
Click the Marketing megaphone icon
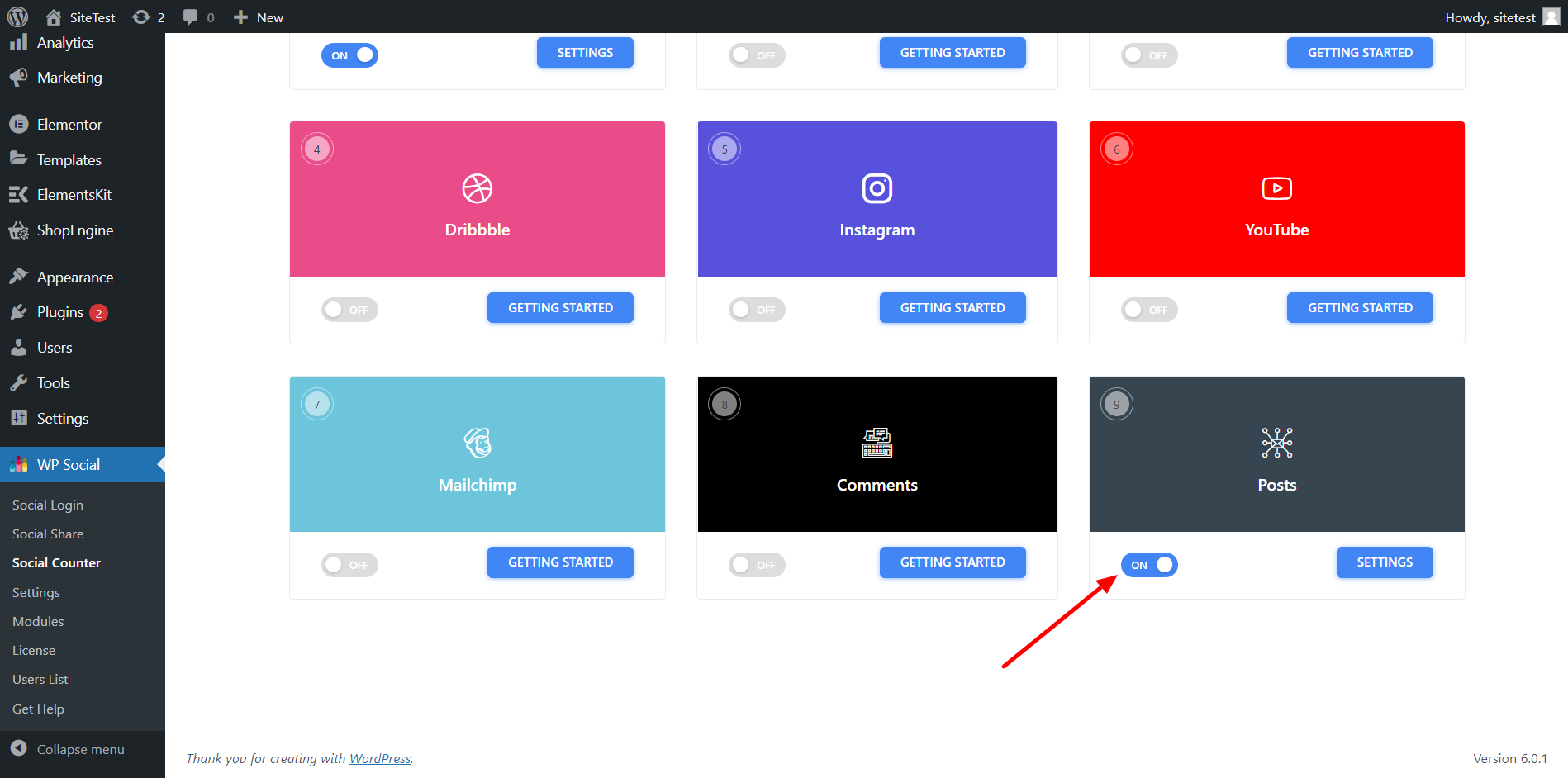[x=18, y=78]
